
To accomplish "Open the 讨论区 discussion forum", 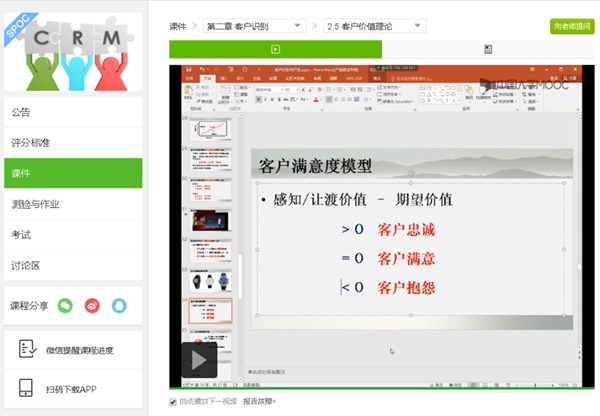I will [73, 265].
